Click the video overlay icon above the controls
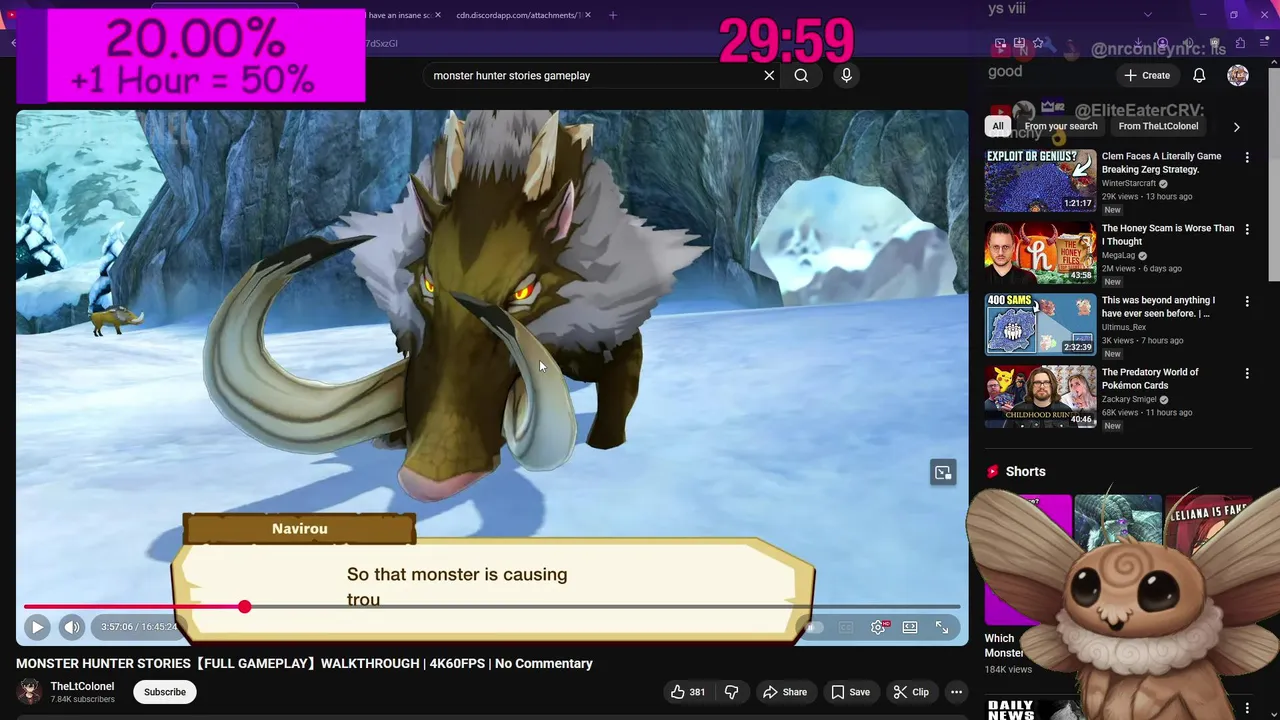Screen dimensions: 1280x720 click(943, 472)
